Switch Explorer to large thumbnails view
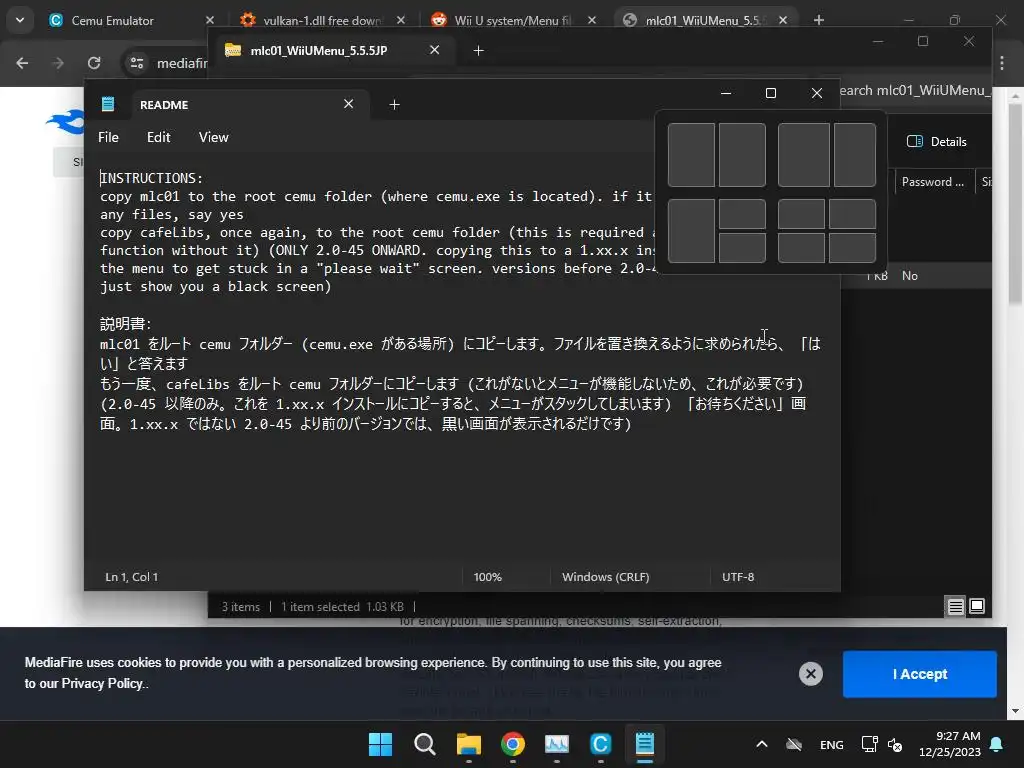Screen dimensions: 1024x768 click(977, 606)
